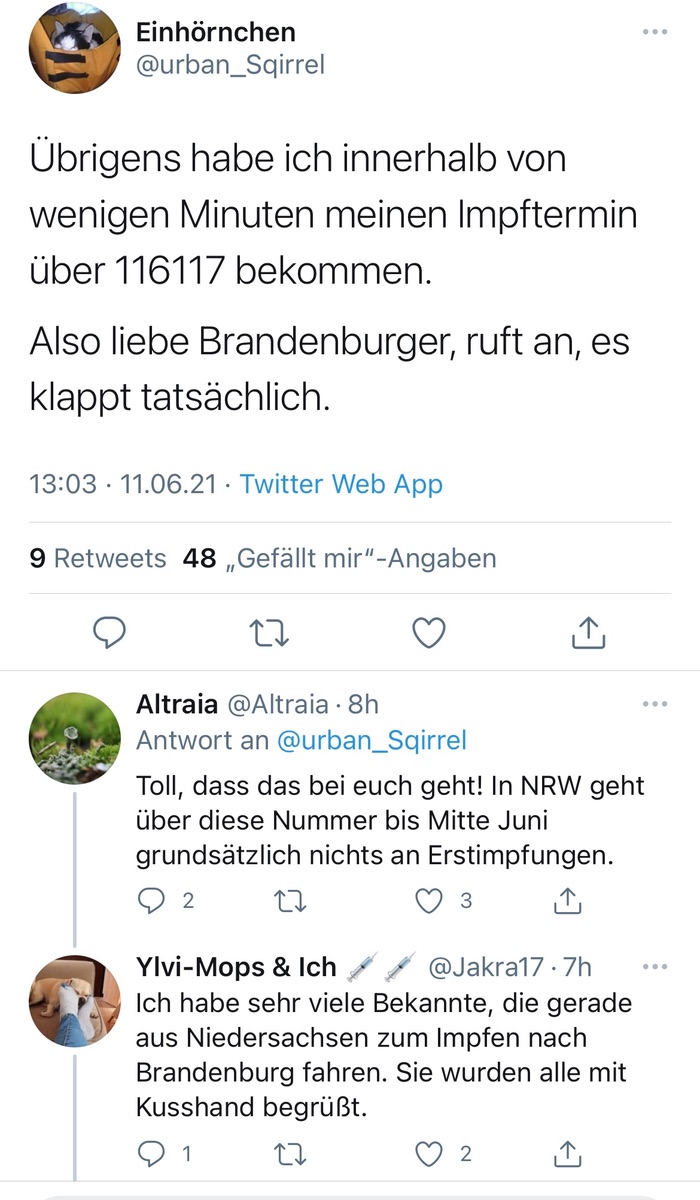The width and height of the screenshot is (700, 1200).
Task: Retweet the Ylvi-Mops & Ich reply
Action: click(290, 1154)
